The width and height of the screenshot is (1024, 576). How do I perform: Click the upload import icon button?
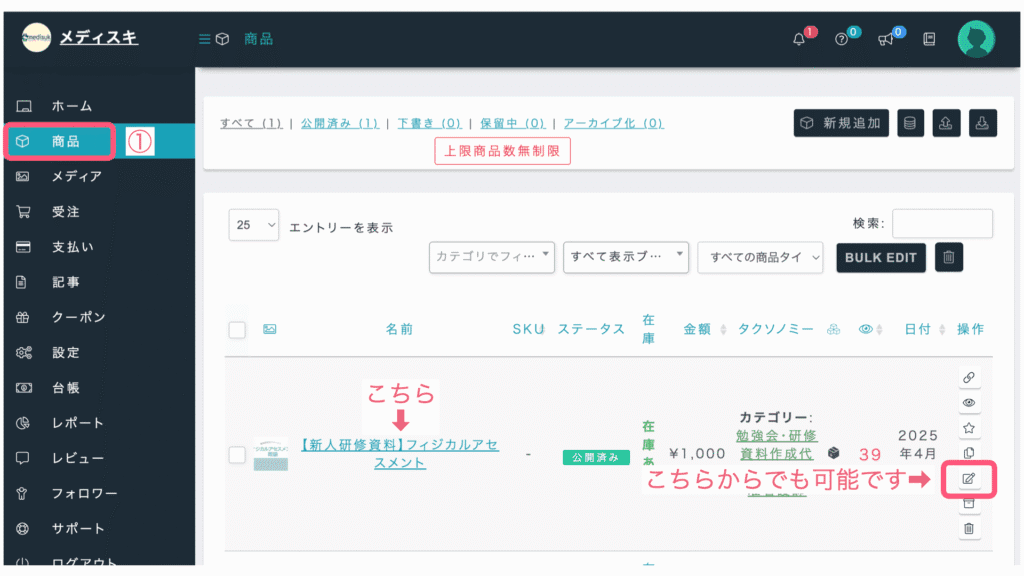(945, 123)
